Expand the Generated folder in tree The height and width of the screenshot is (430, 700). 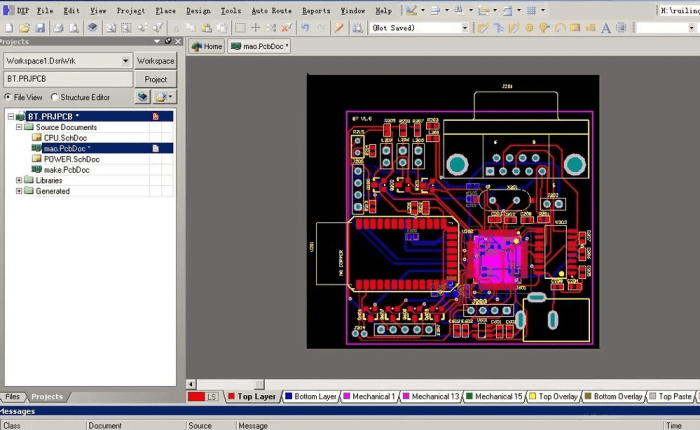point(18,191)
